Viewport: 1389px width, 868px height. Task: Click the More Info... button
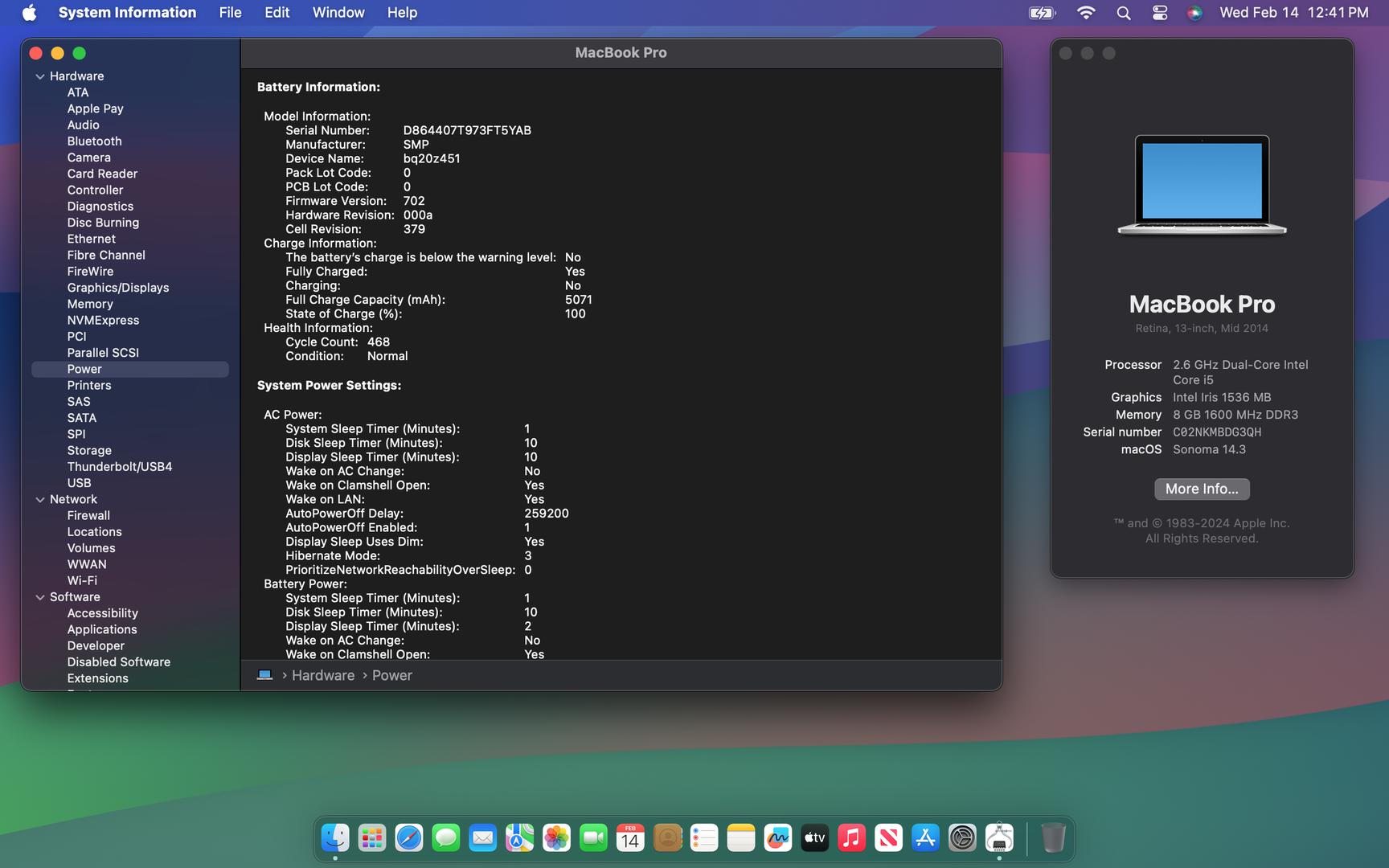coord(1202,489)
